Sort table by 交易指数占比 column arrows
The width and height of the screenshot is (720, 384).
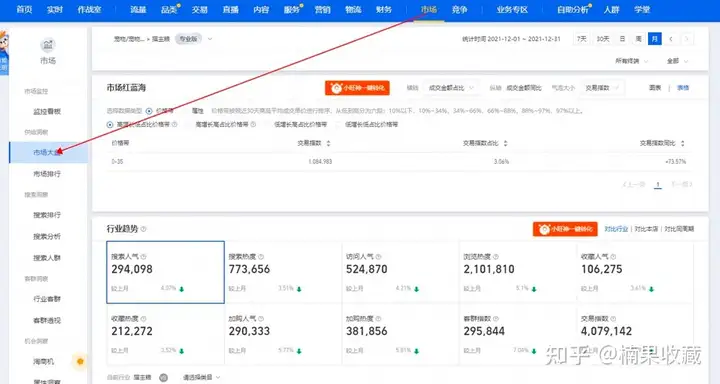506,143
